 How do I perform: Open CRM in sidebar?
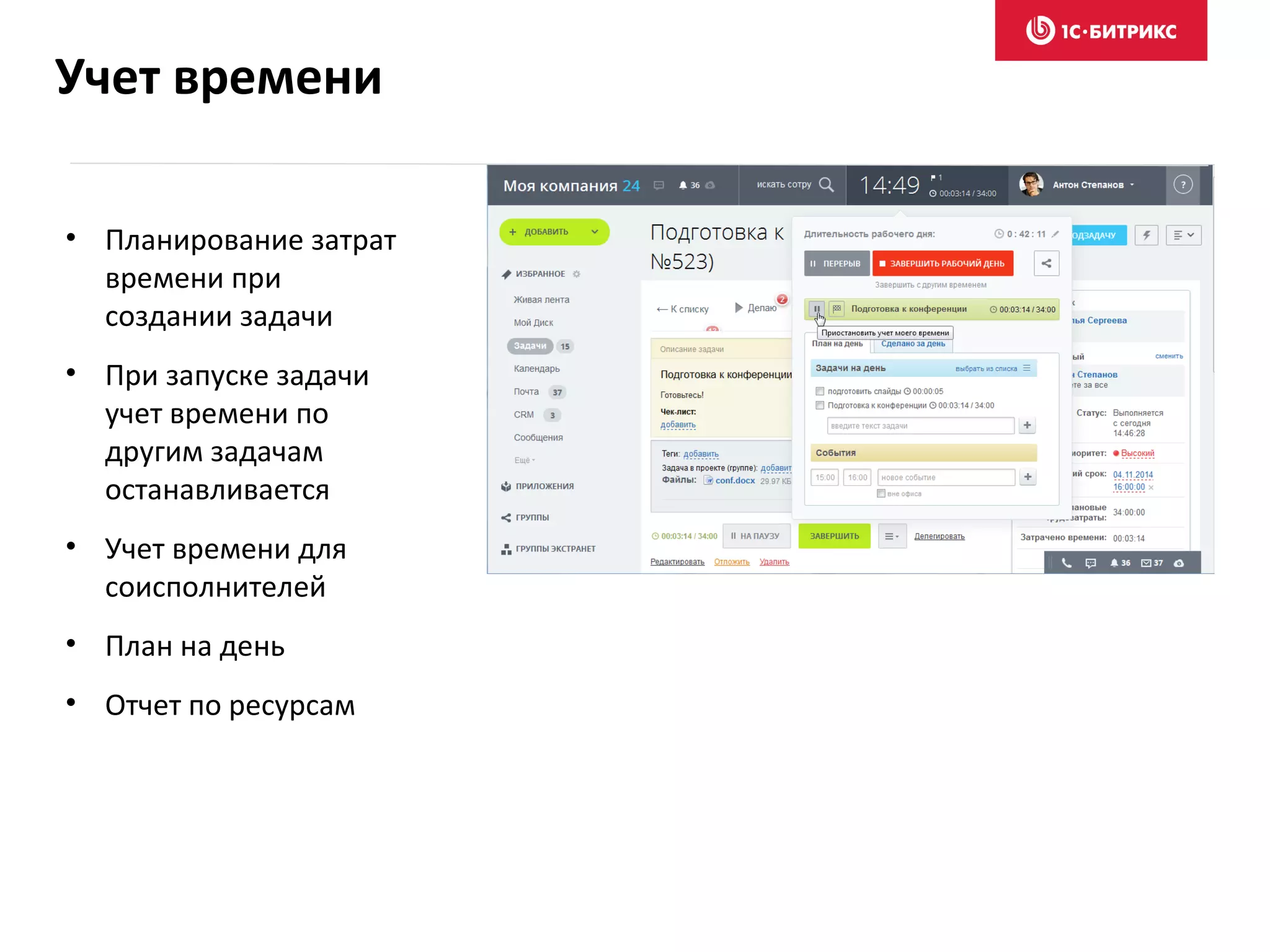(x=523, y=415)
